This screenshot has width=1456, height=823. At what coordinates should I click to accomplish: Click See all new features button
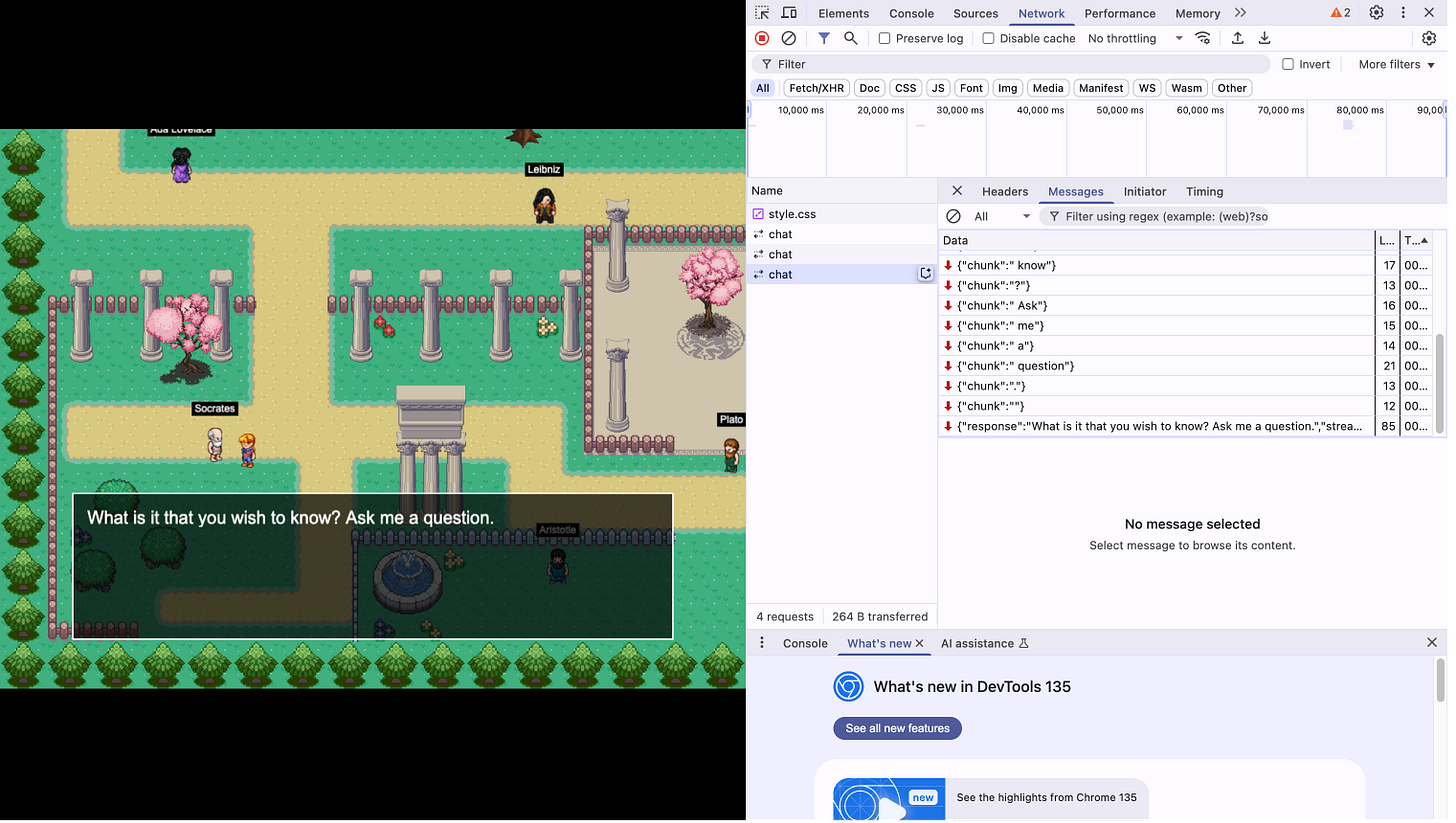pyautogui.click(x=897, y=728)
